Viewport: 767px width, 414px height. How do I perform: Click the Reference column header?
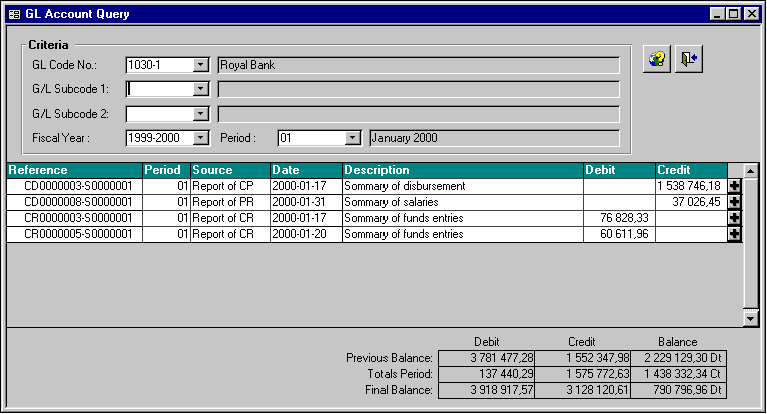tap(73, 170)
